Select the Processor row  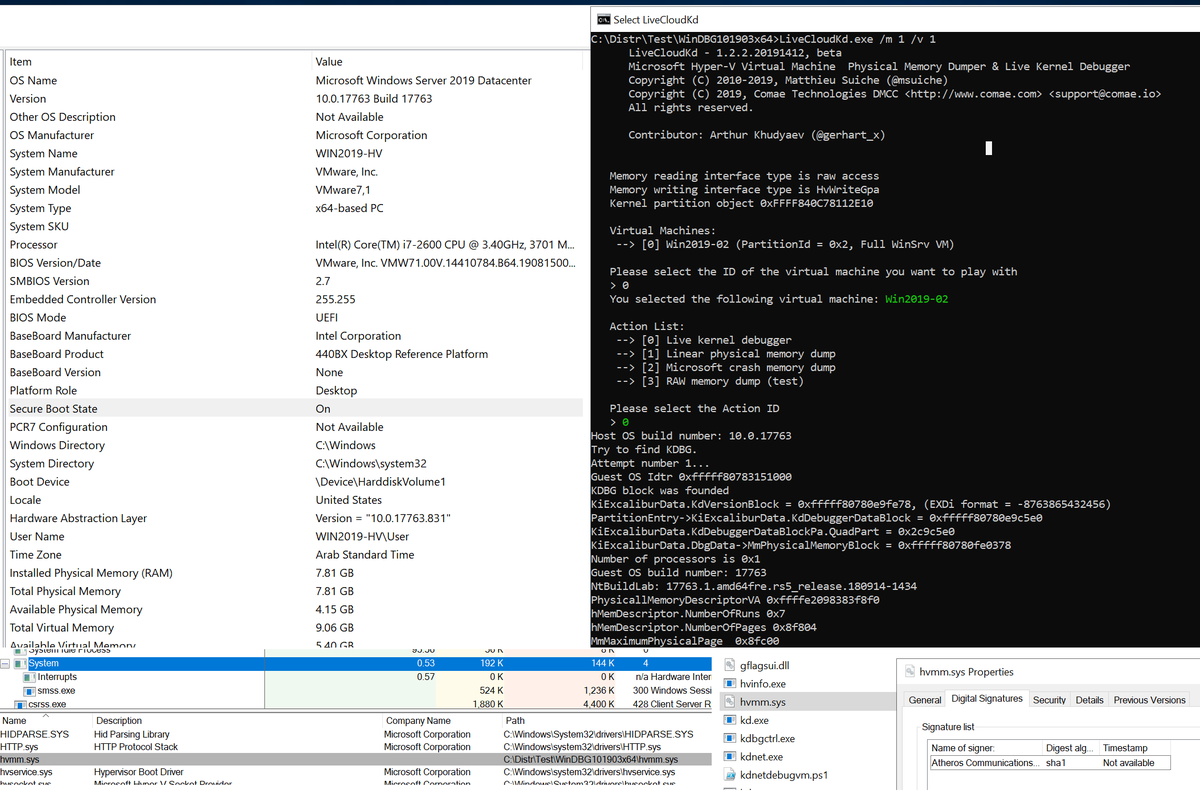coord(294,244)
